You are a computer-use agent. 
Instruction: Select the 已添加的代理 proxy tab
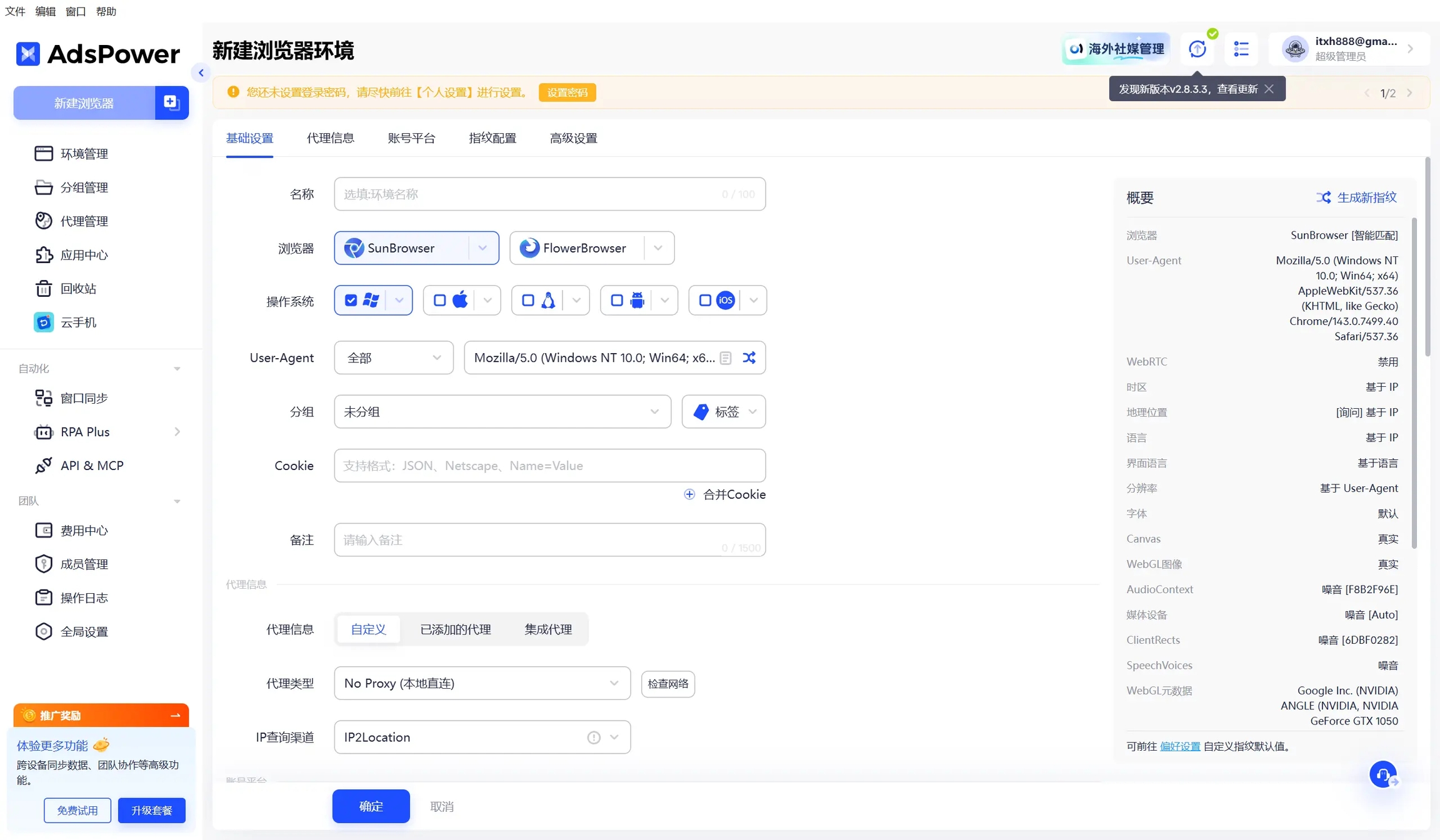(455, 629)
